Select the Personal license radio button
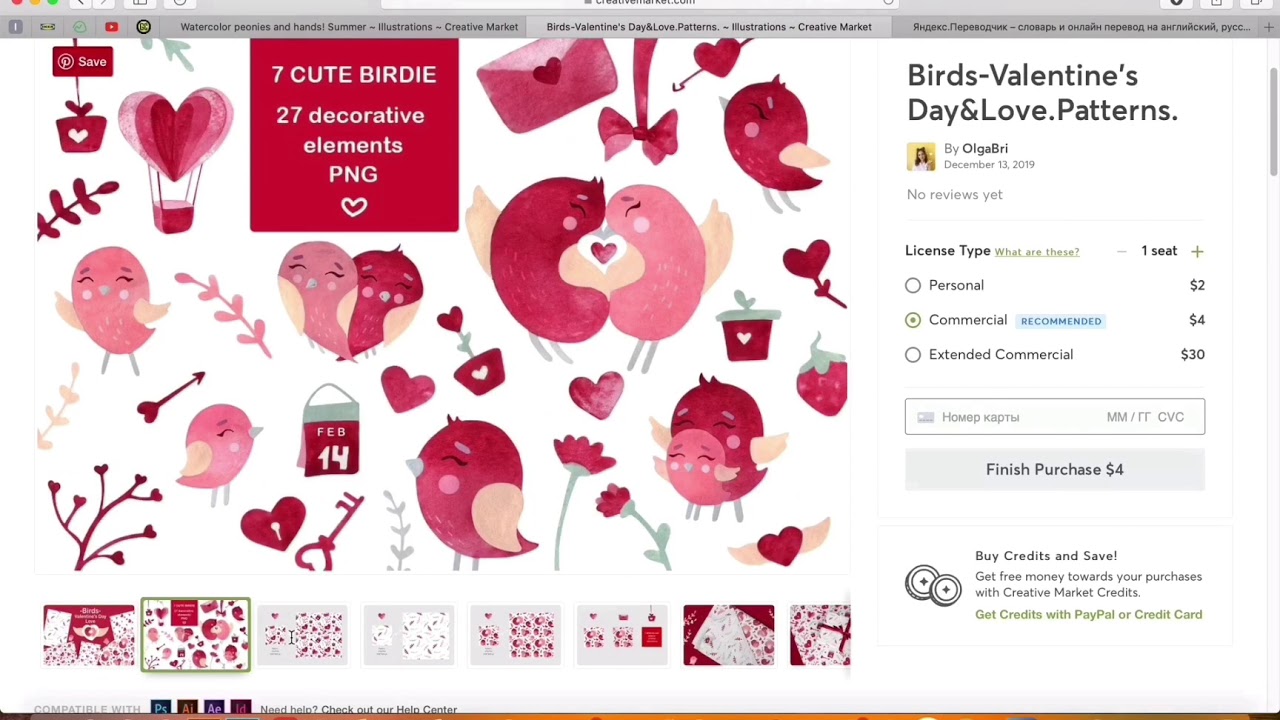Image resolution: width=1280 pixels, height=720 pixels. (x=913, y=286)
